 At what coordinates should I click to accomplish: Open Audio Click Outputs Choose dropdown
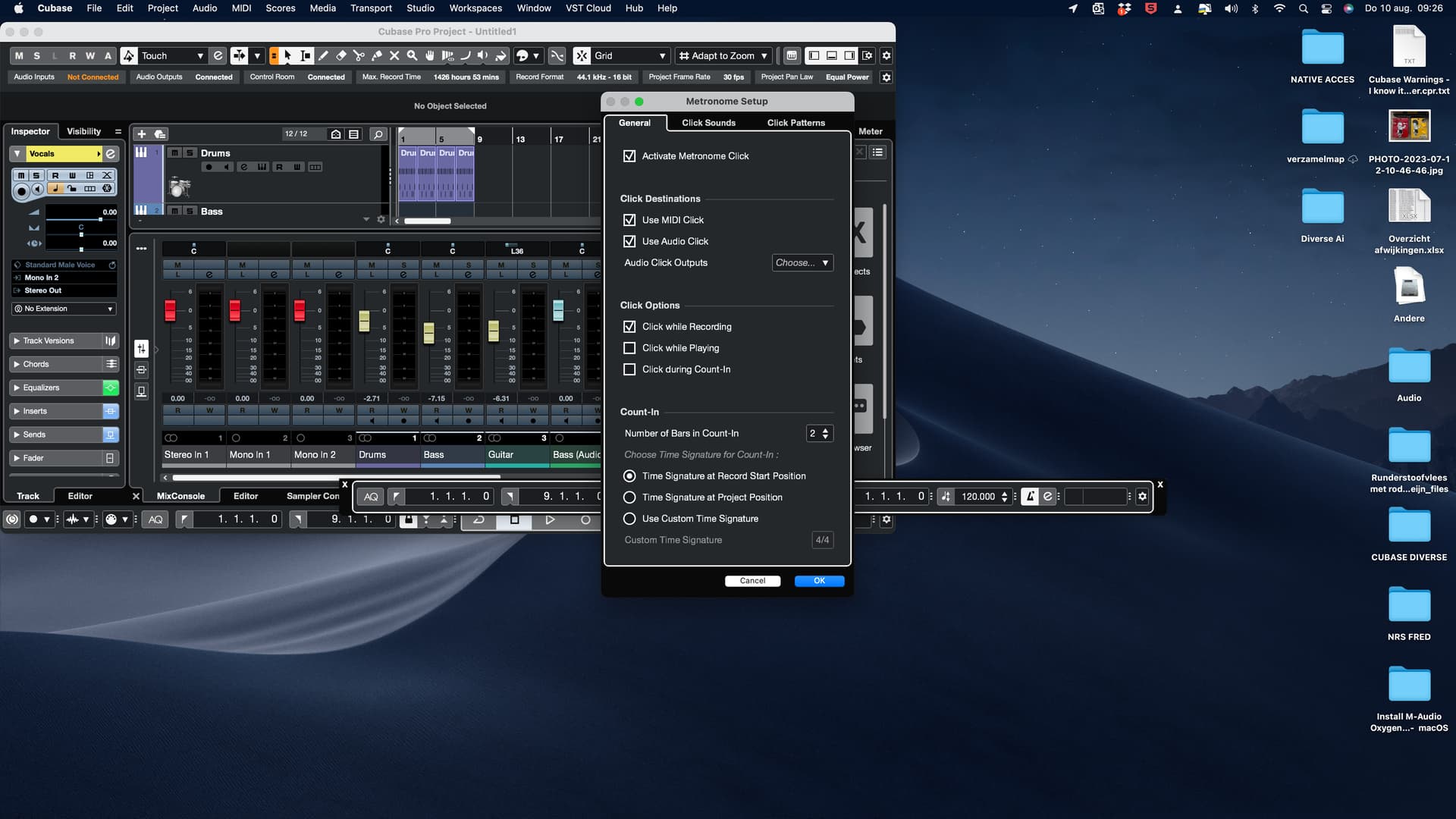point(802,262)
